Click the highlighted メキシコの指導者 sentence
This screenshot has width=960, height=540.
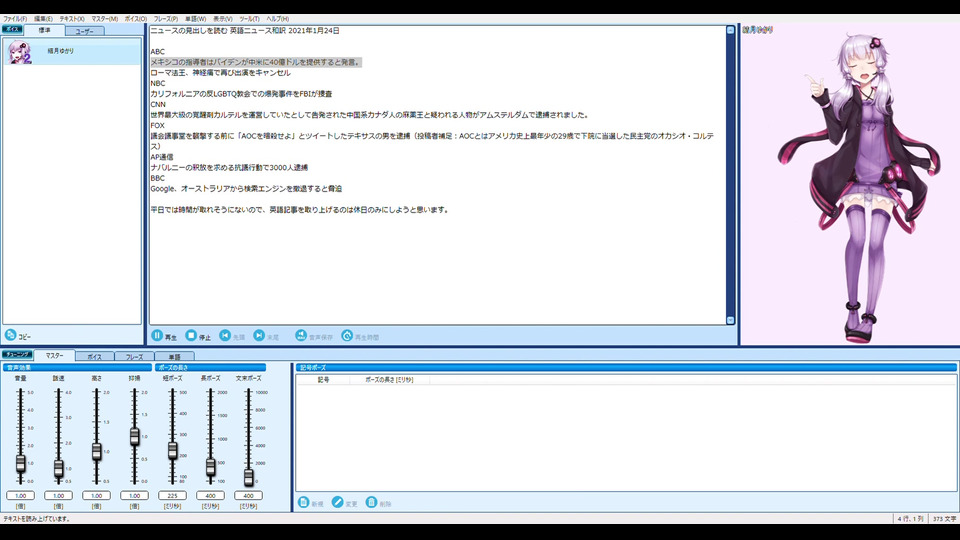(x=256, y=62)
